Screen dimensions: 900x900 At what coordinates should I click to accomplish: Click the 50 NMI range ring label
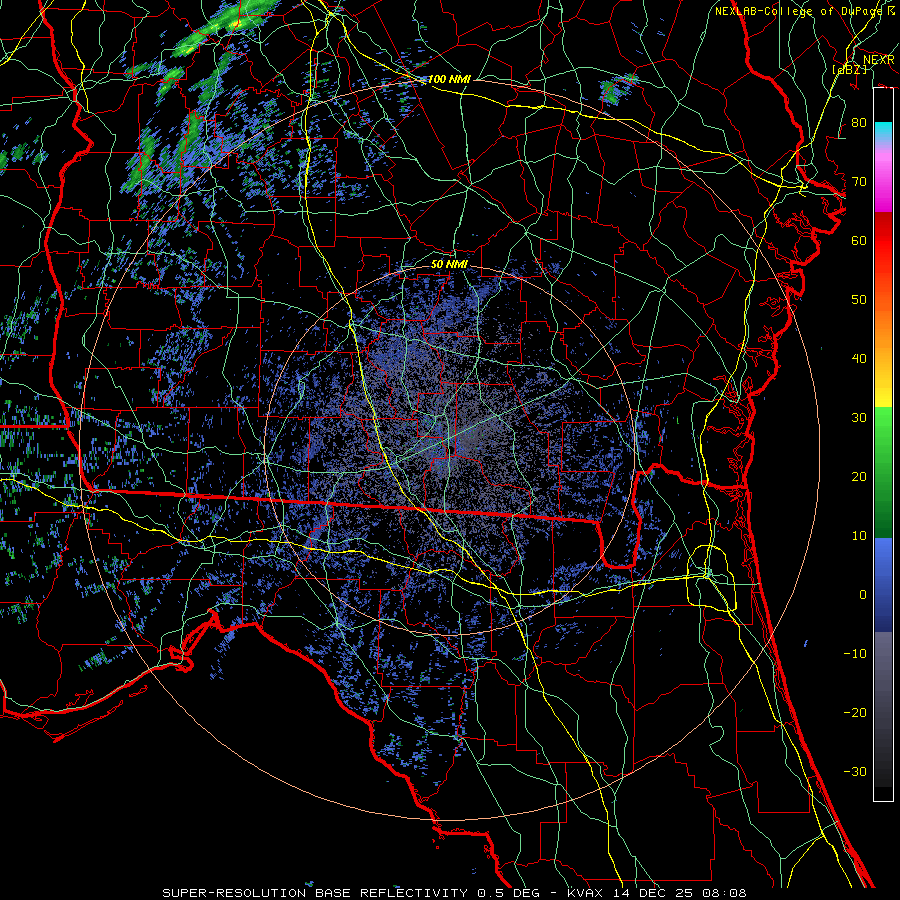click(449, 264)
